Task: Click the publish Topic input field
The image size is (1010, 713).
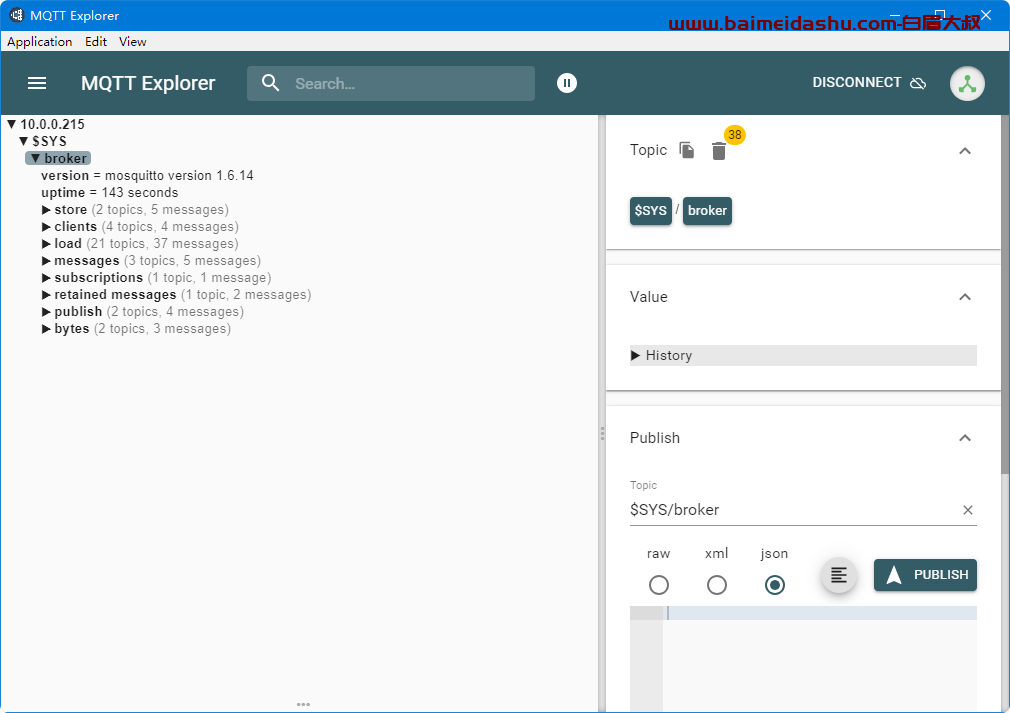Action: [x=794, y=510]
